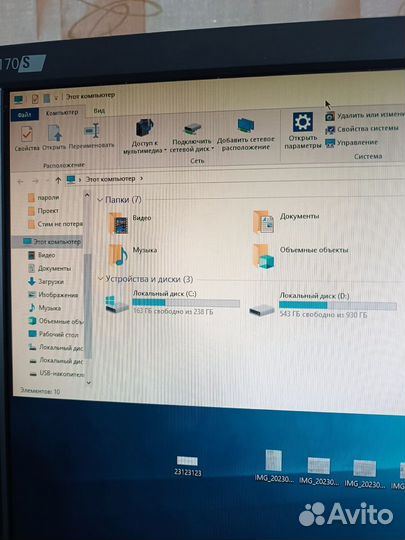Screen dimensions: 405x540
Task: Click Добавить сетевое расположение icon
Action: 246,134
